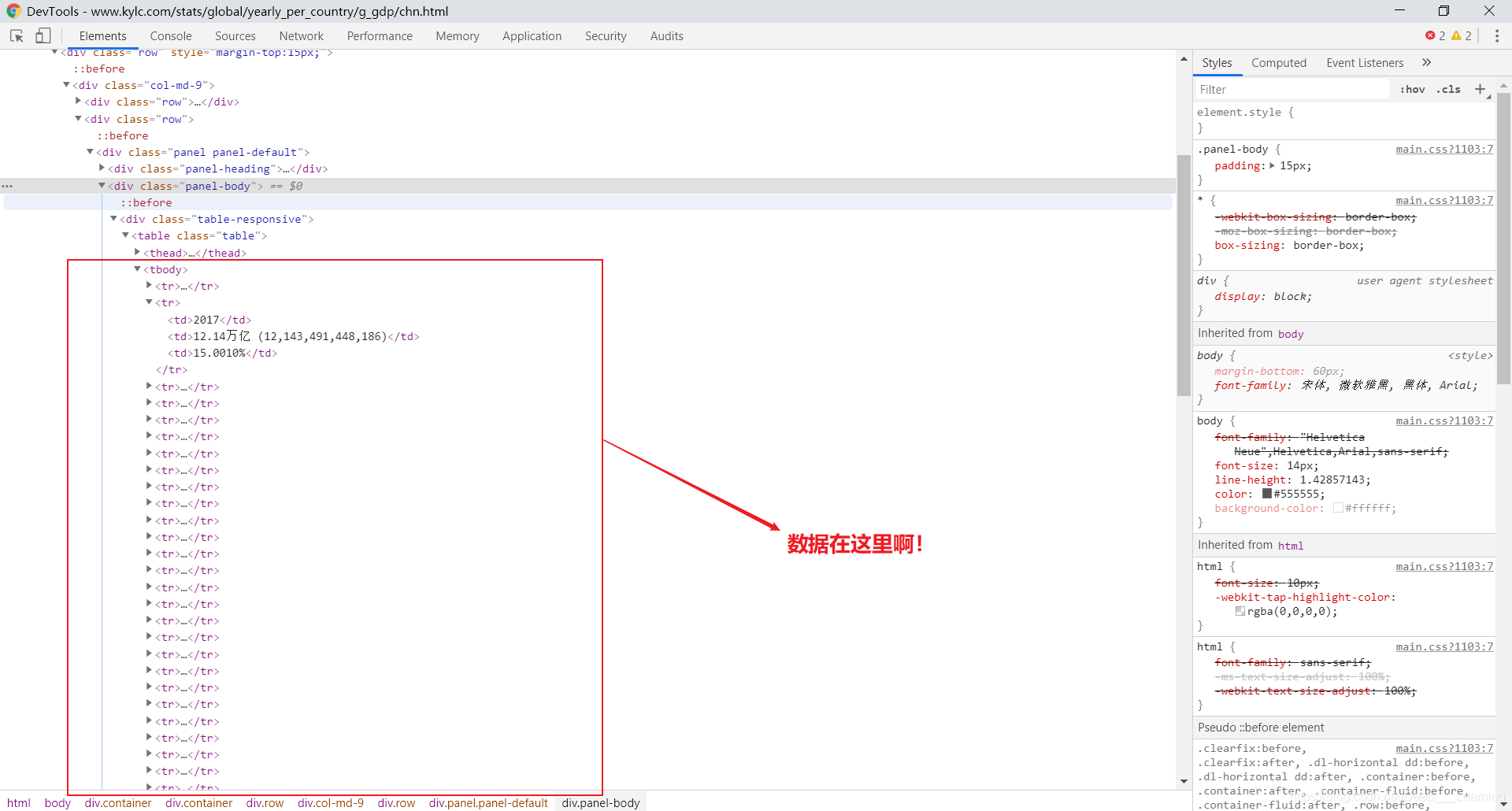
Task: Select the td 12.14万亿 cell node
Action: pos(293,336)
